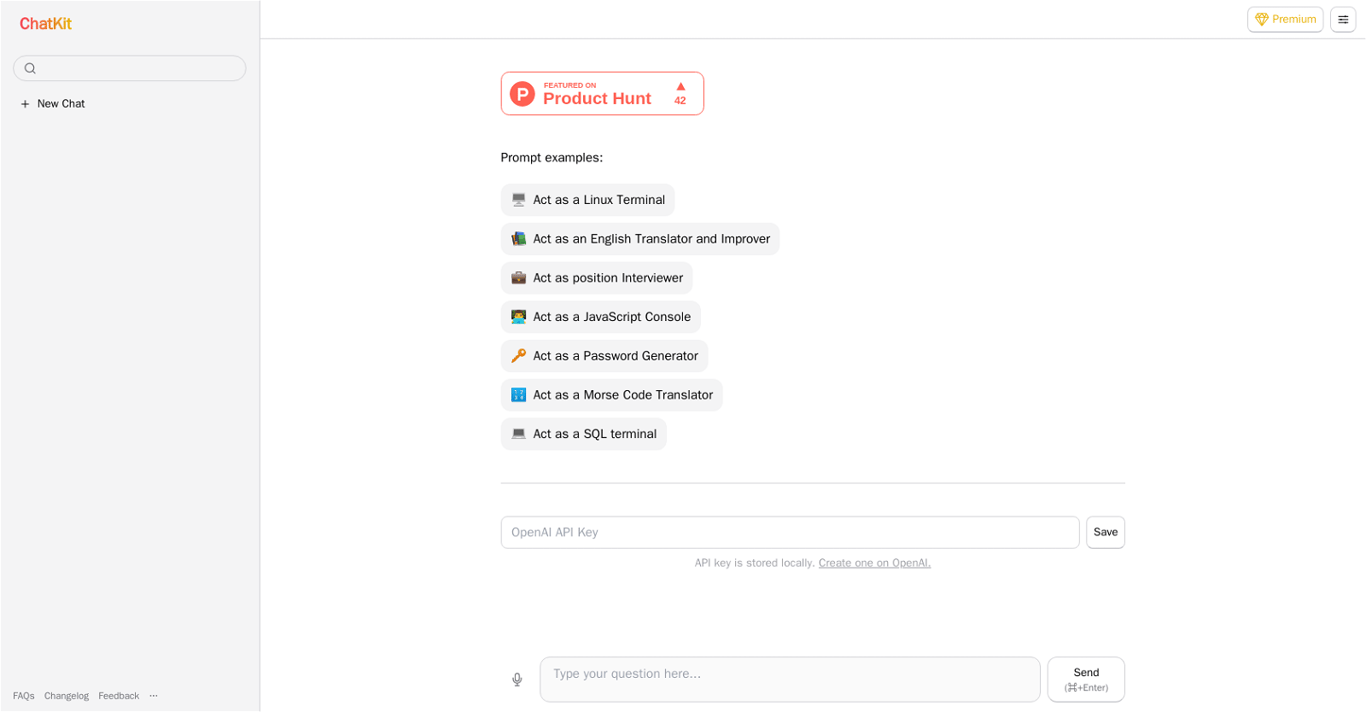Open the Changelog link in the footer

point(66,696)
